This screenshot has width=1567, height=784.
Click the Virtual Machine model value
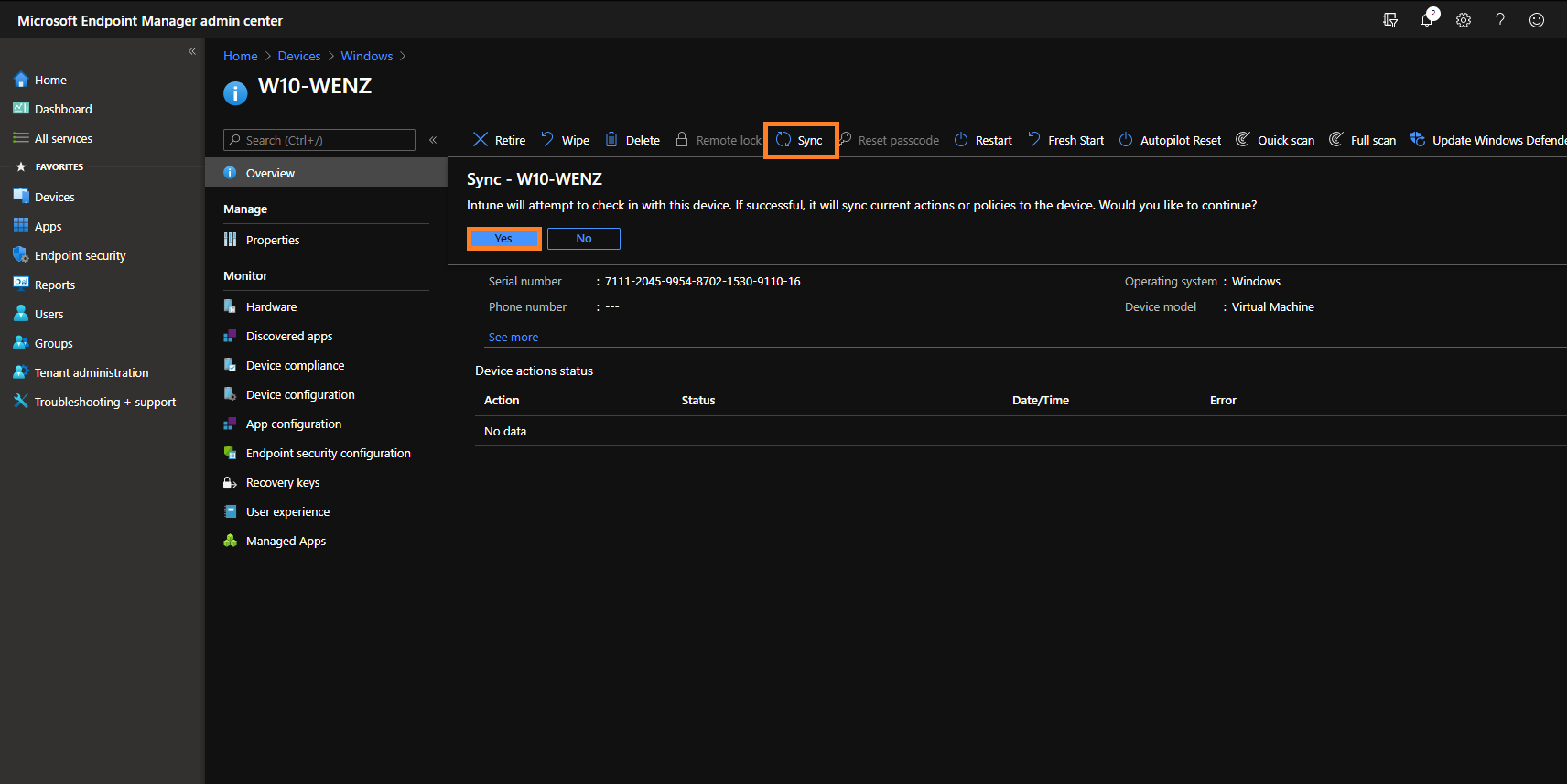[1273, 306]
